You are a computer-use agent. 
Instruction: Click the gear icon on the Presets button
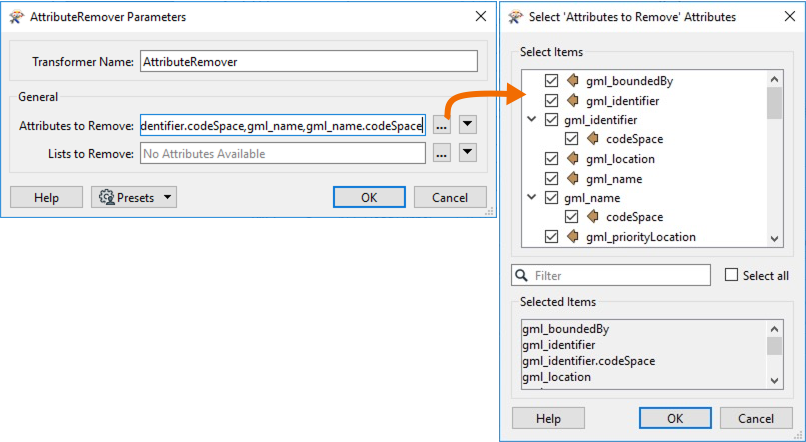106,197
